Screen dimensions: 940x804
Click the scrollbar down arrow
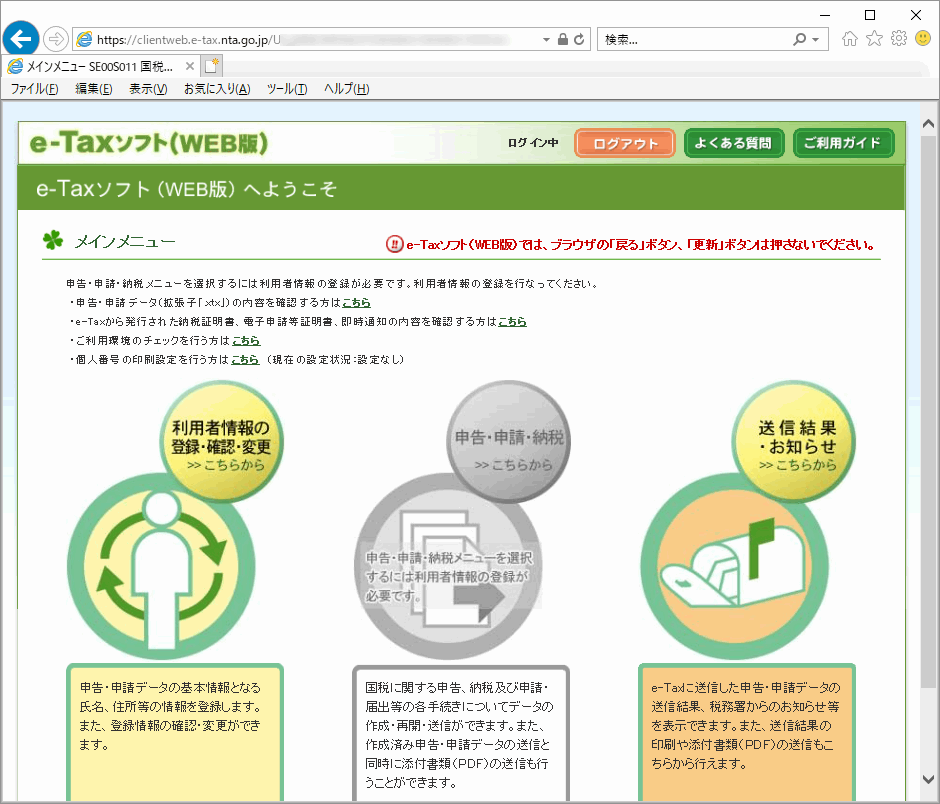click(x=928, y=779)
